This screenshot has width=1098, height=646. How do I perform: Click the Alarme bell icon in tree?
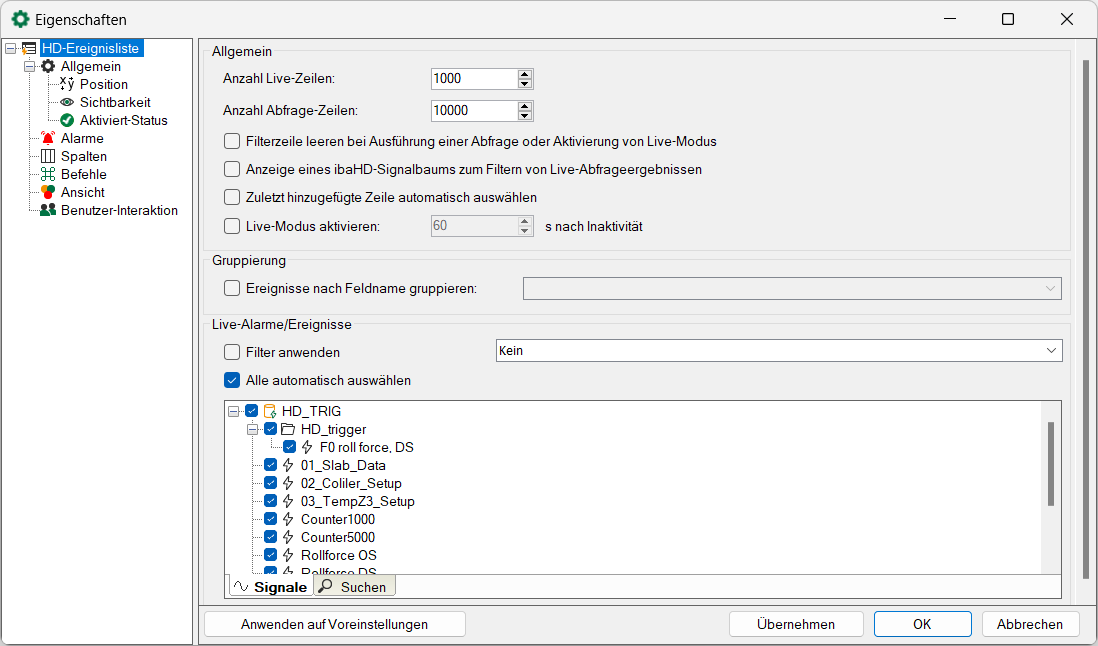click(x=48, y=139)
